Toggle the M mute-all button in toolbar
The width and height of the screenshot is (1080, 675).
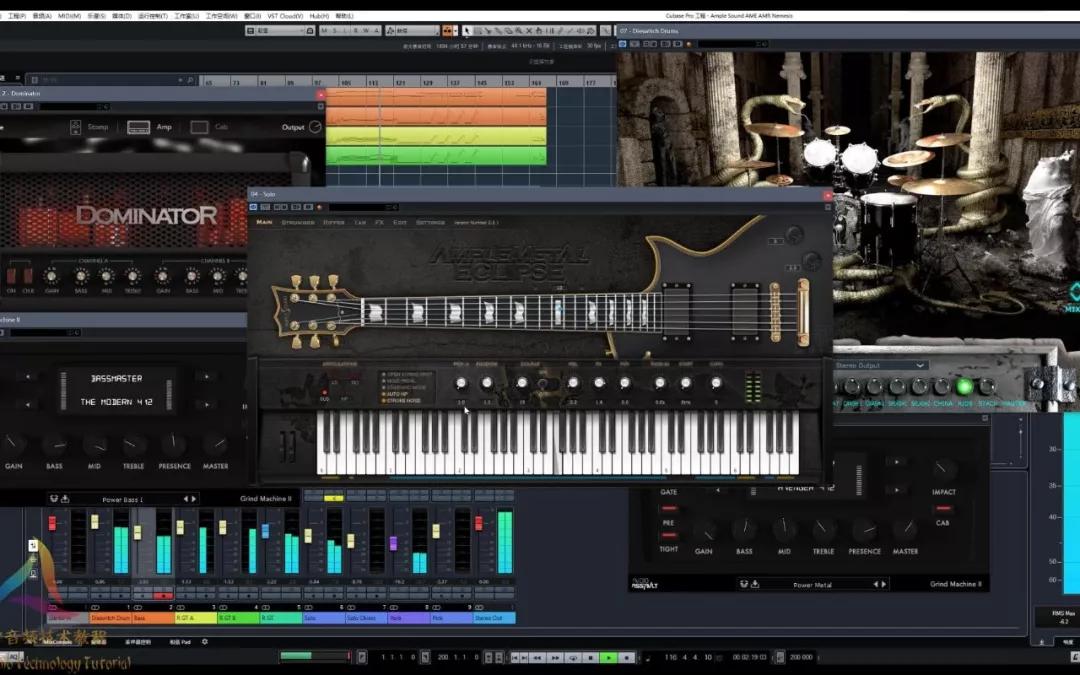pos(324,30)
